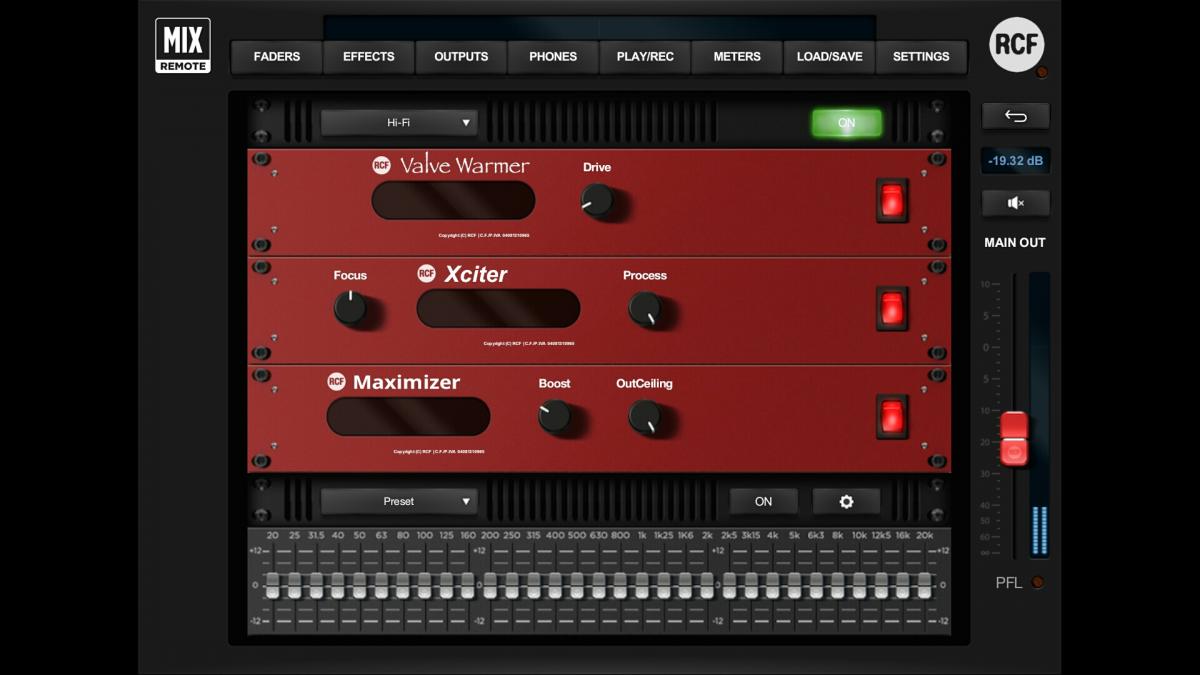The image size is (1200, 675).
Task: Click the blue main output level meter
Action: pyautogui.click(x=1040, y=415)
